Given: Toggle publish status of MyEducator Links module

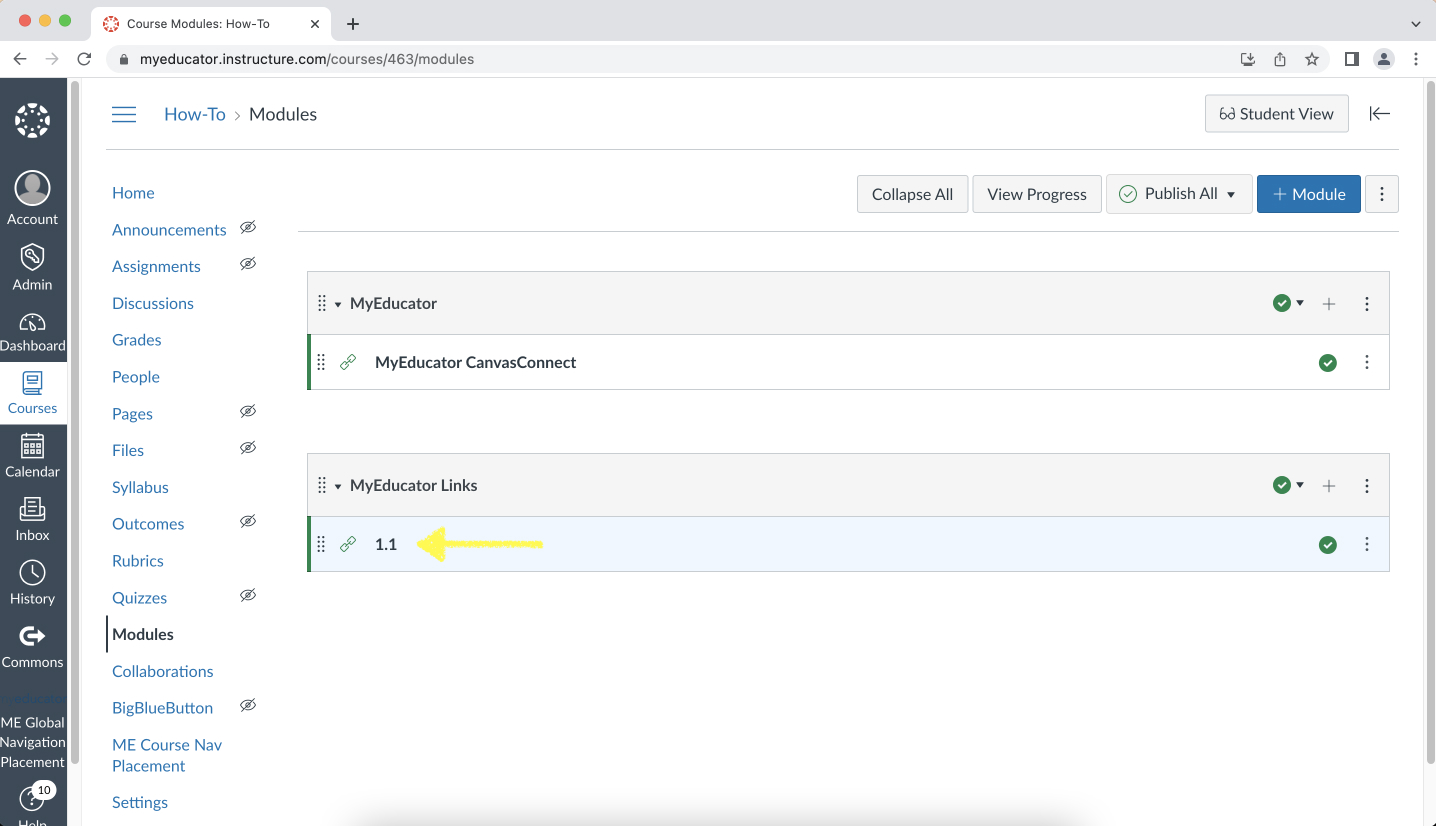Looking at the screenshot, I should click(x=1288, y=485).
